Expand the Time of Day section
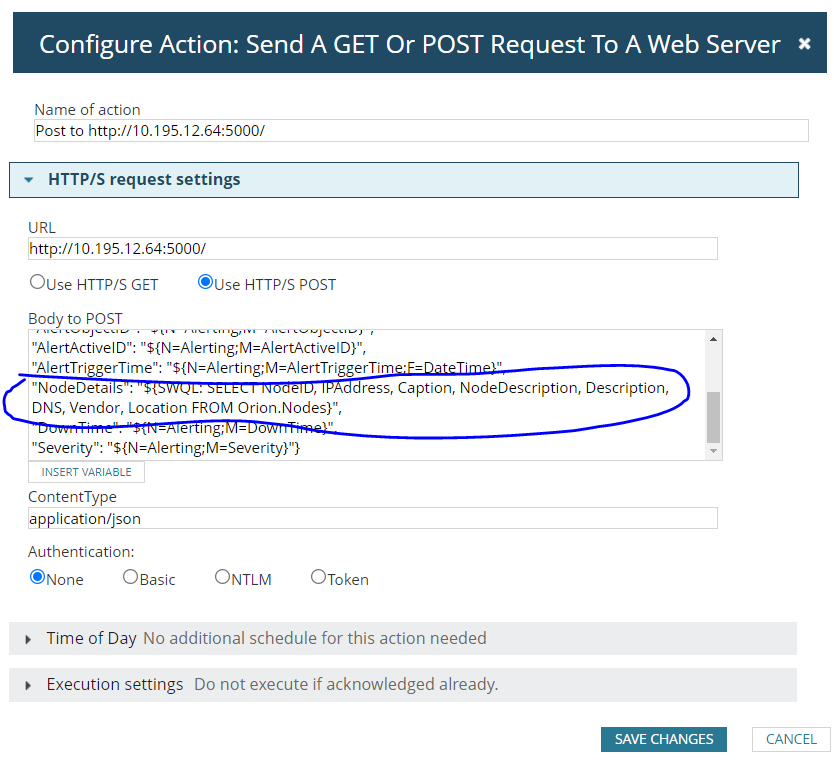 29,640
